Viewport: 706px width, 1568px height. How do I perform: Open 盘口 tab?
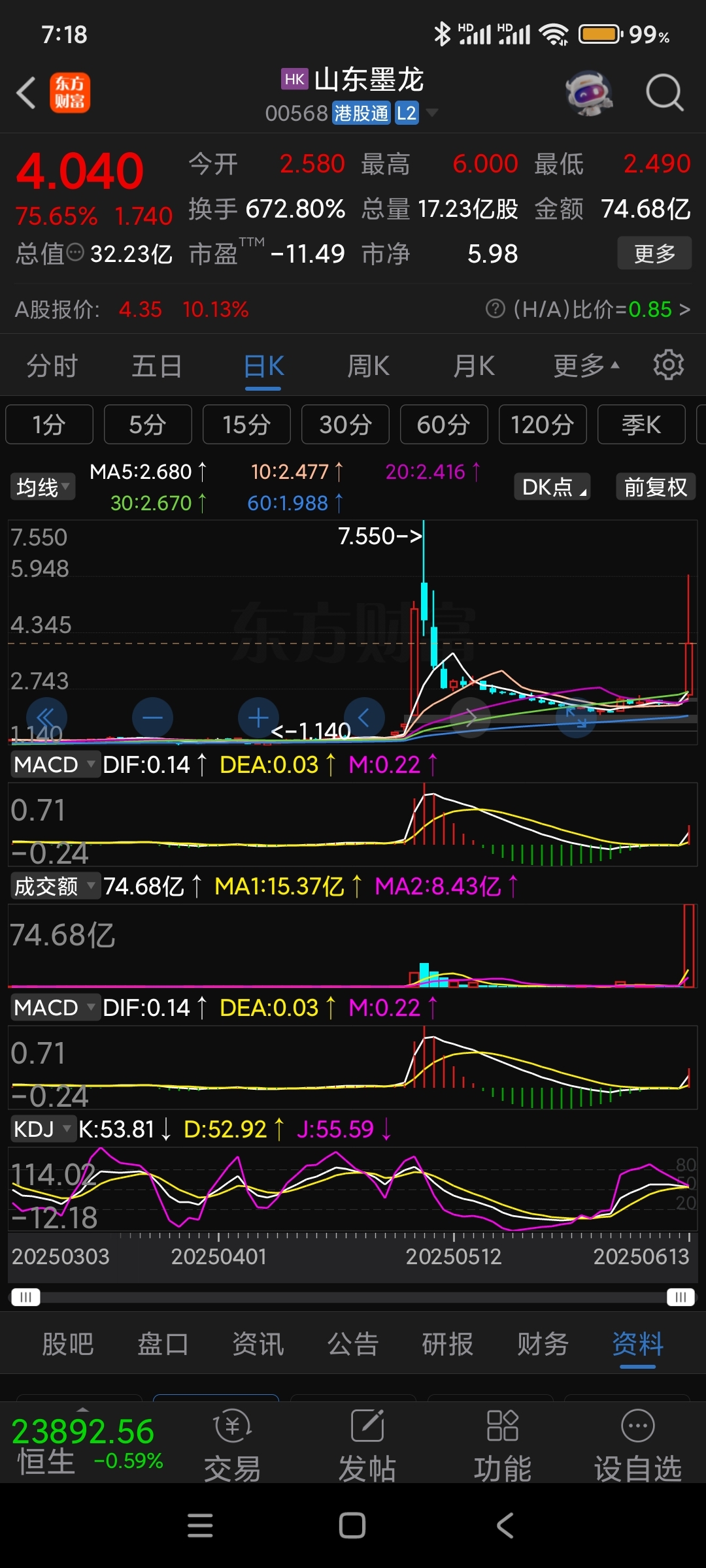163,1344
